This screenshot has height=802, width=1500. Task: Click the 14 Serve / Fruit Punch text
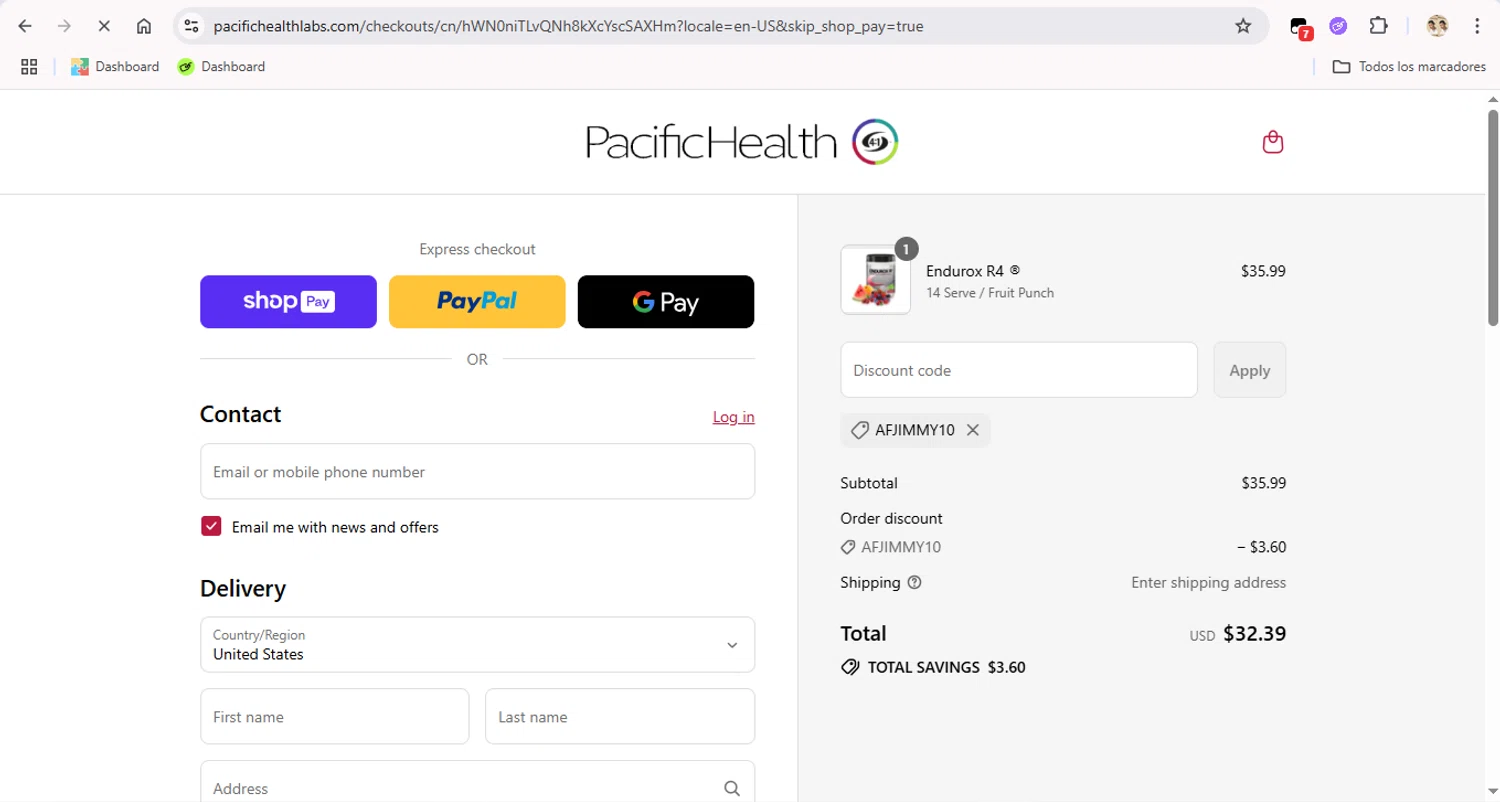[990, 293]
